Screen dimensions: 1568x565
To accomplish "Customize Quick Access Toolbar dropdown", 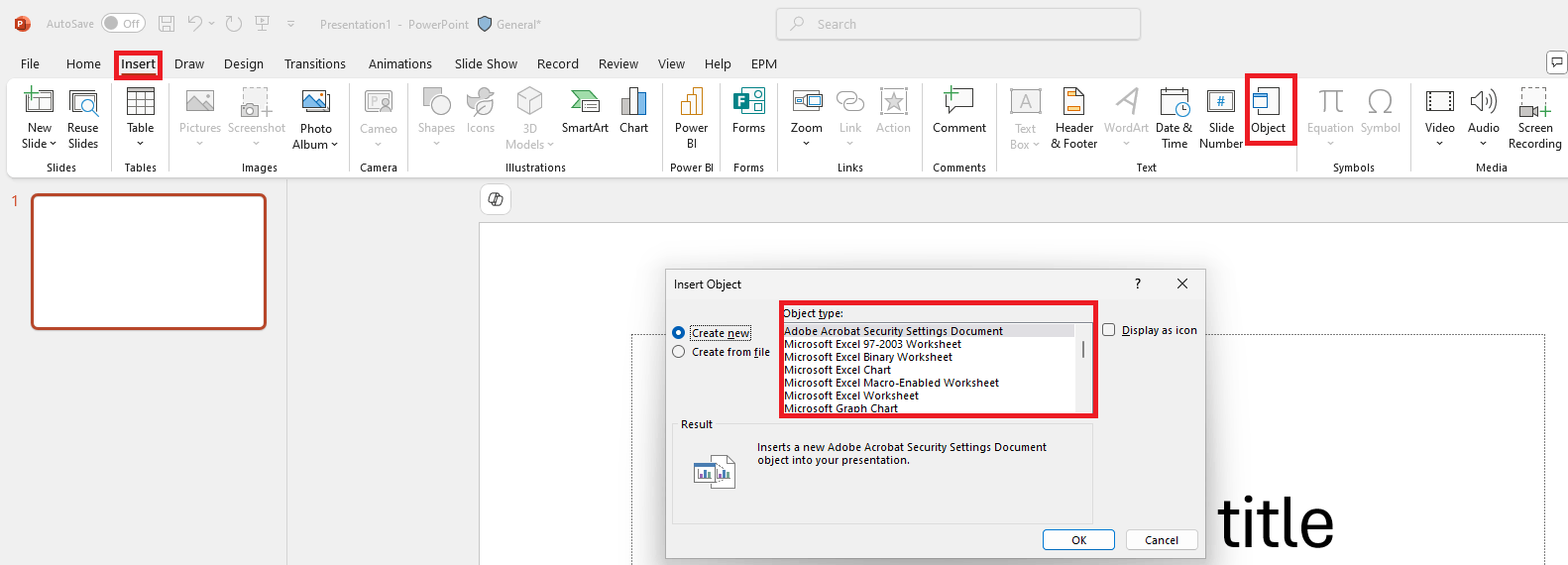I will click(x=290, y=24).
